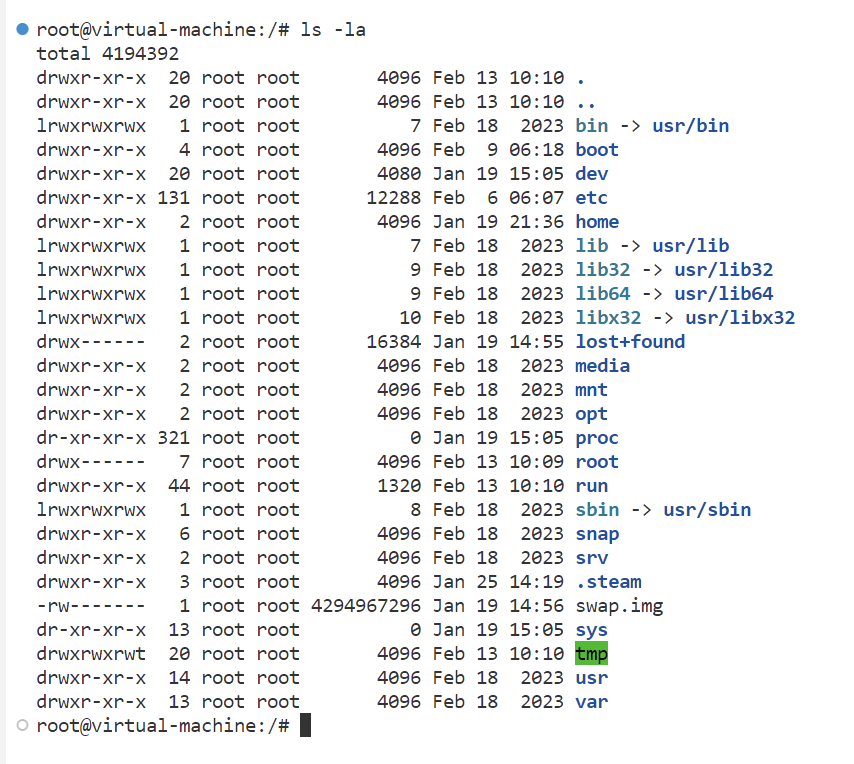Click the highlighted tmp directory name
The height and width of the screenshot is (764, 854).
(x=591, y=653)
